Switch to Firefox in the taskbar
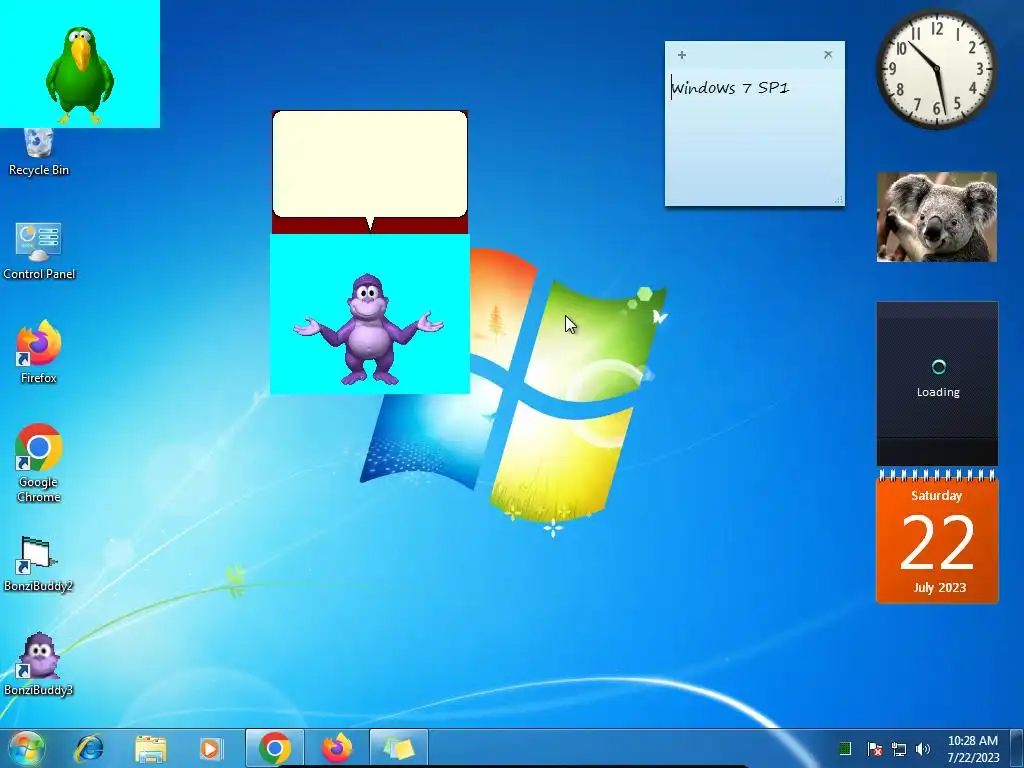The image size is (1024, 768). (x=337, y=748)
